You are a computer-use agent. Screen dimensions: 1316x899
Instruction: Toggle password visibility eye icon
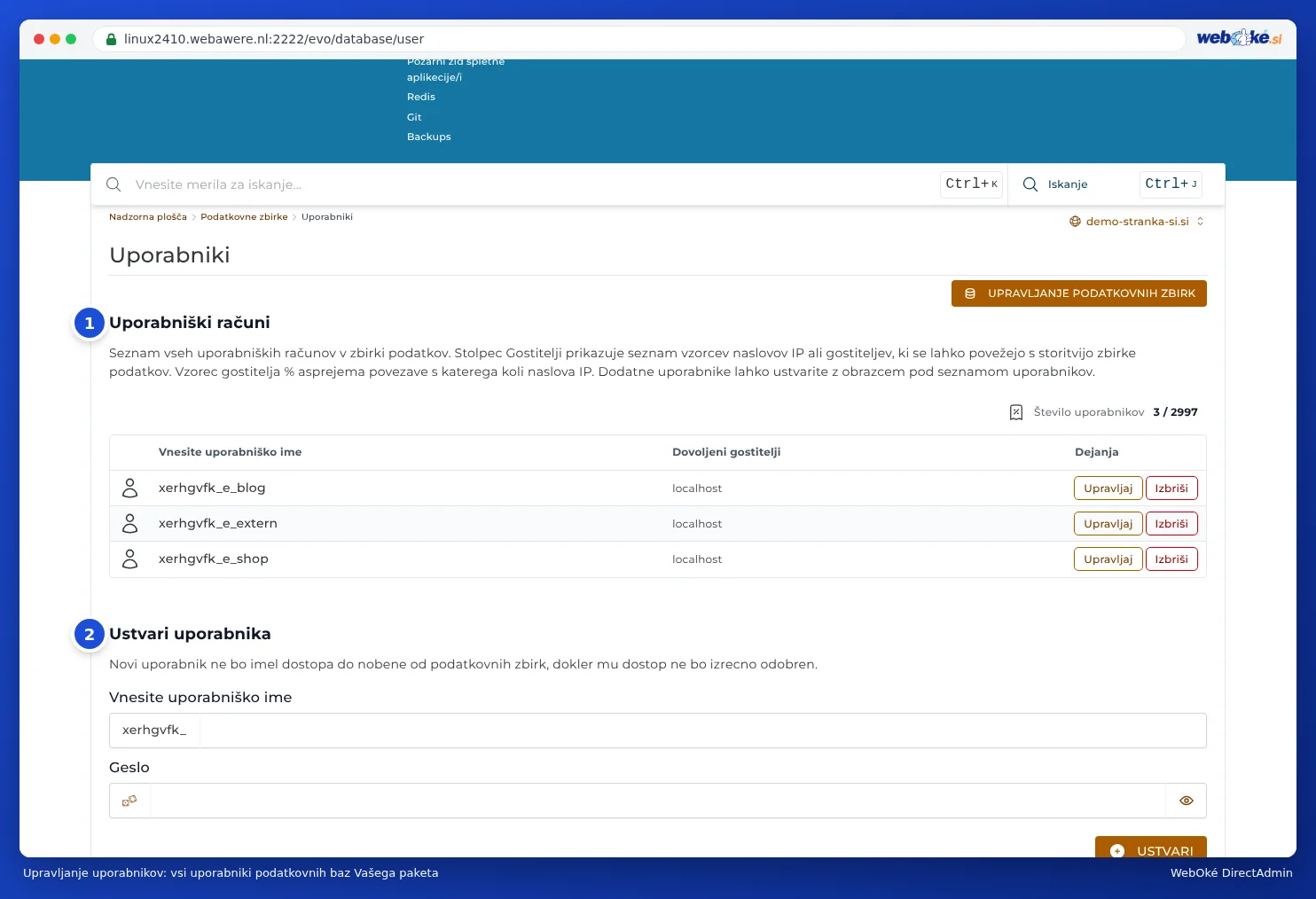(x=1187, y=801)
